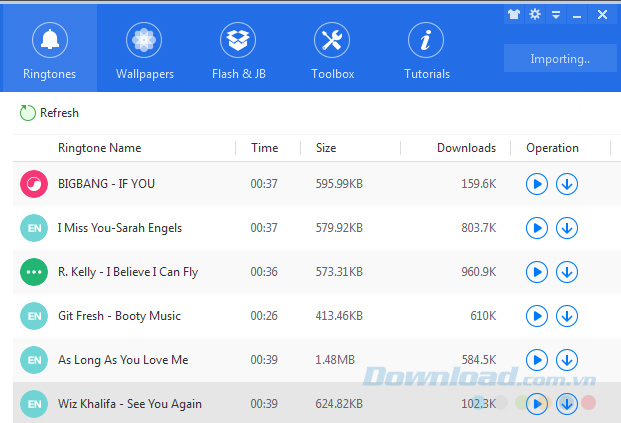Play Git Fresh - Booty Music ringtone
The height and width of the screenshot is (423, 621).
coord(537,316)
